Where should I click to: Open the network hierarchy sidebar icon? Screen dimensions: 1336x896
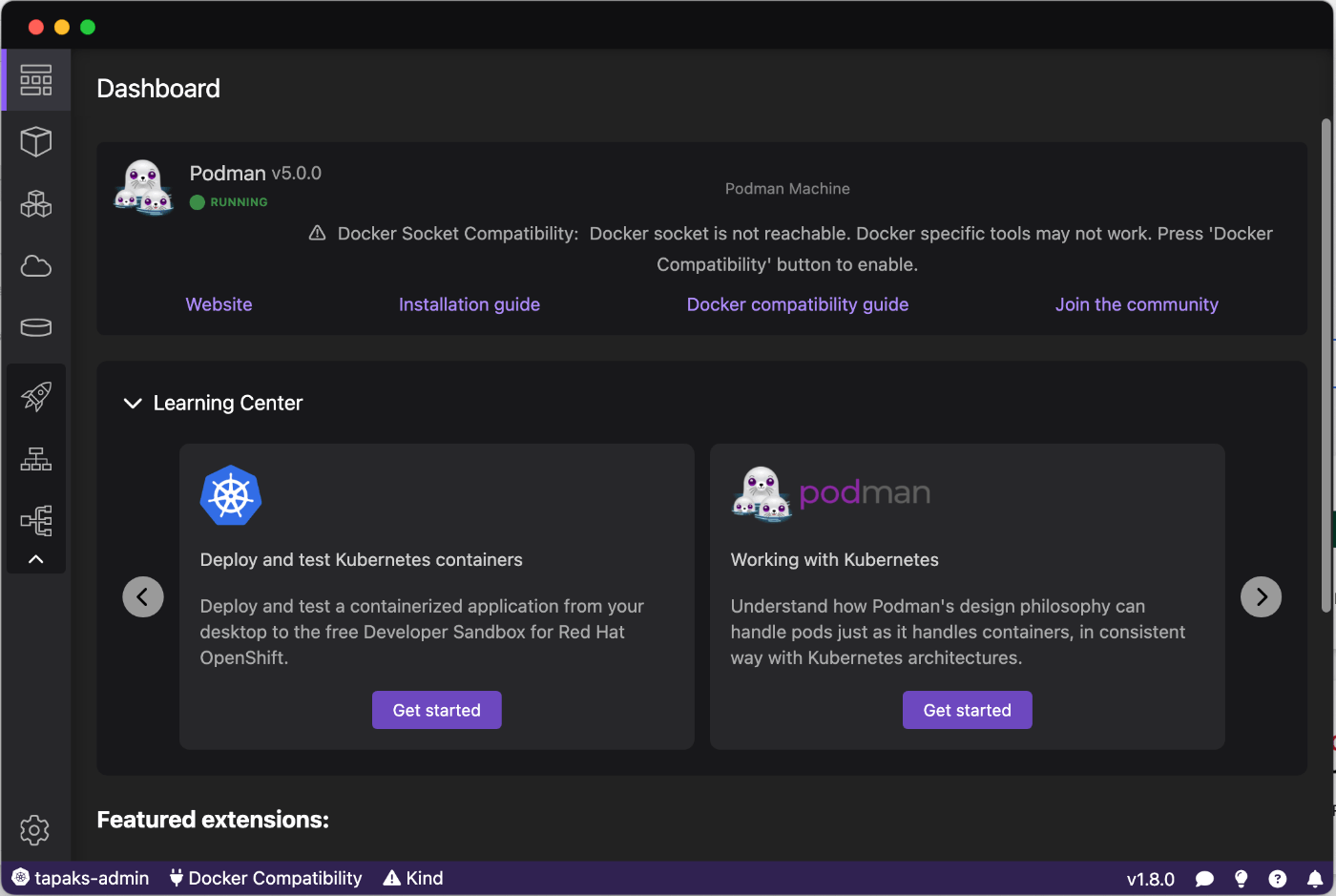point(36,459)
